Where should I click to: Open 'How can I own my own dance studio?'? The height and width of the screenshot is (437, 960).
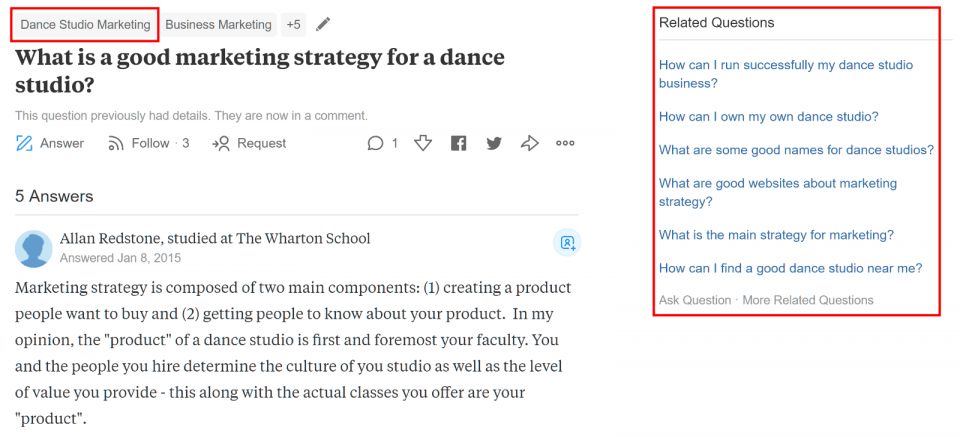[x=768, y=117]
